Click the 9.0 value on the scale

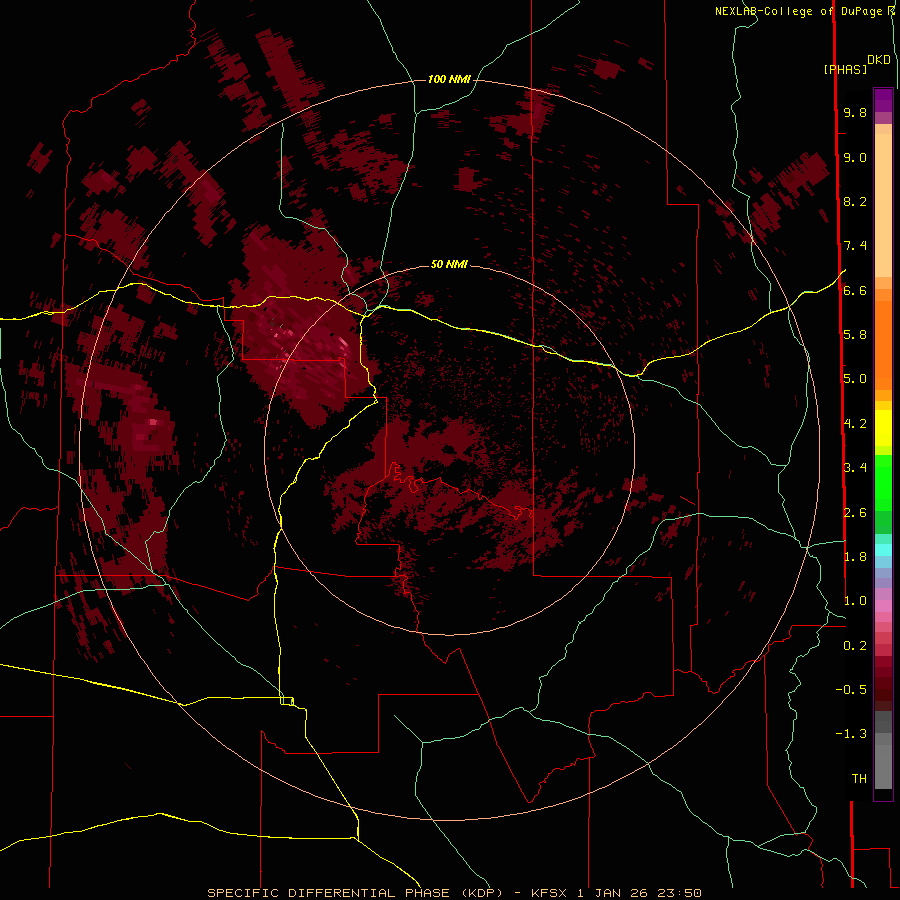pos(855,157)
